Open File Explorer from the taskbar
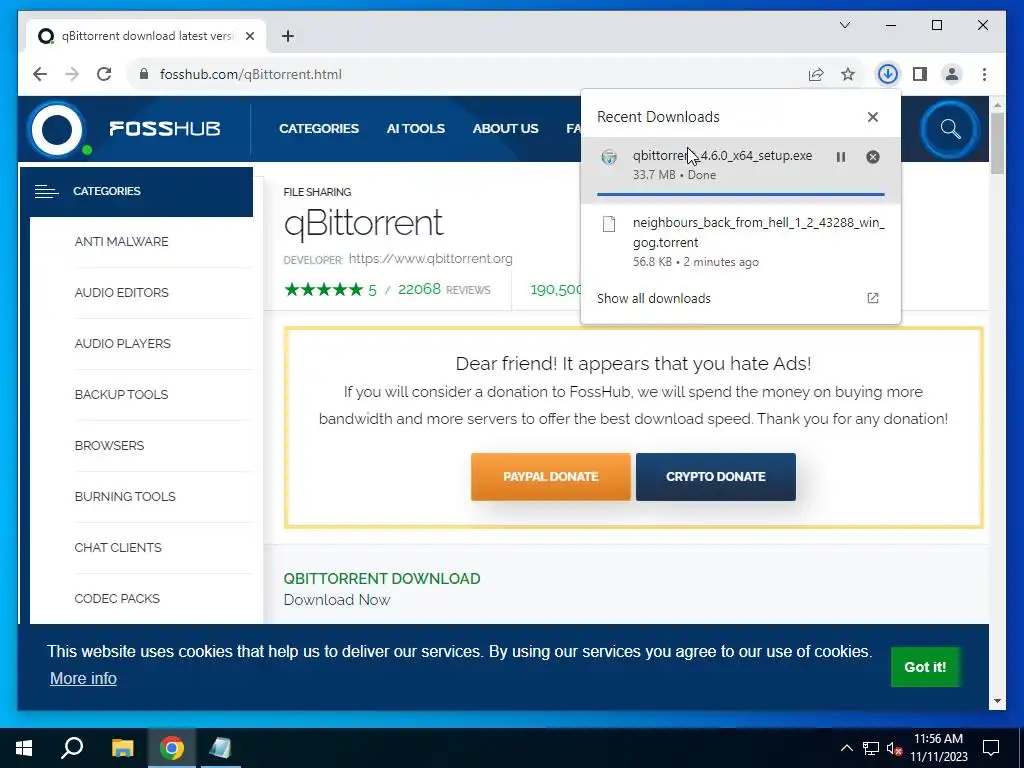Viewport: 1024px width, 768px height. [x=122, y=748]
